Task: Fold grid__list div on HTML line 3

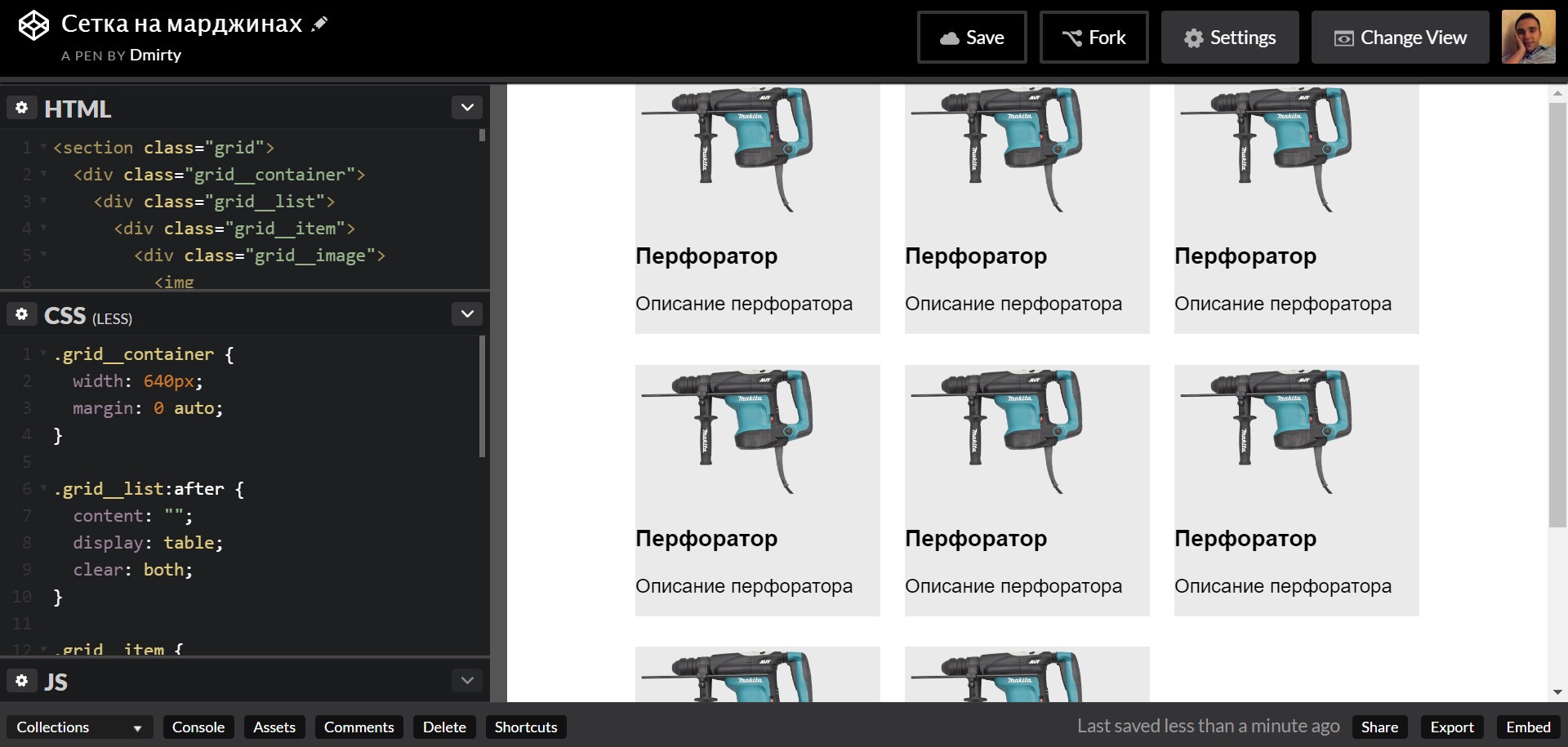Action: pos(43,202)
